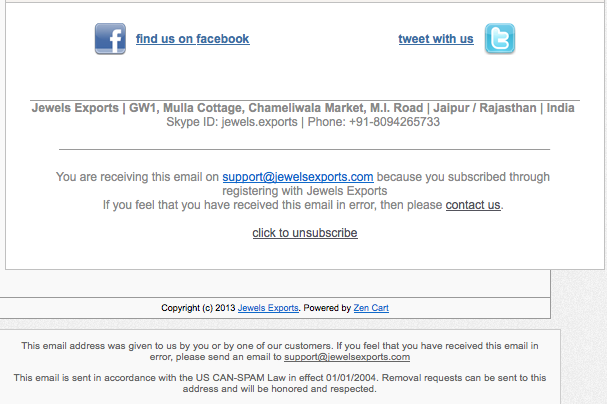Click the 'registering with Jewels Exports' text line
This screenshot has width=607, height=404.
304,191
